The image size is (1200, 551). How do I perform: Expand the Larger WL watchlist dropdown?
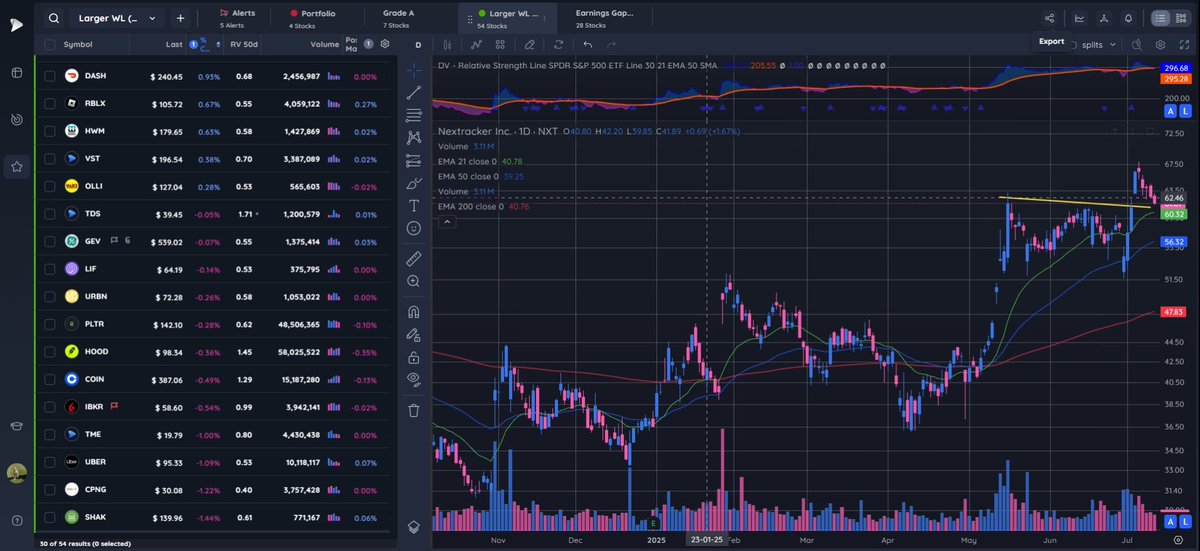(116, 18)
